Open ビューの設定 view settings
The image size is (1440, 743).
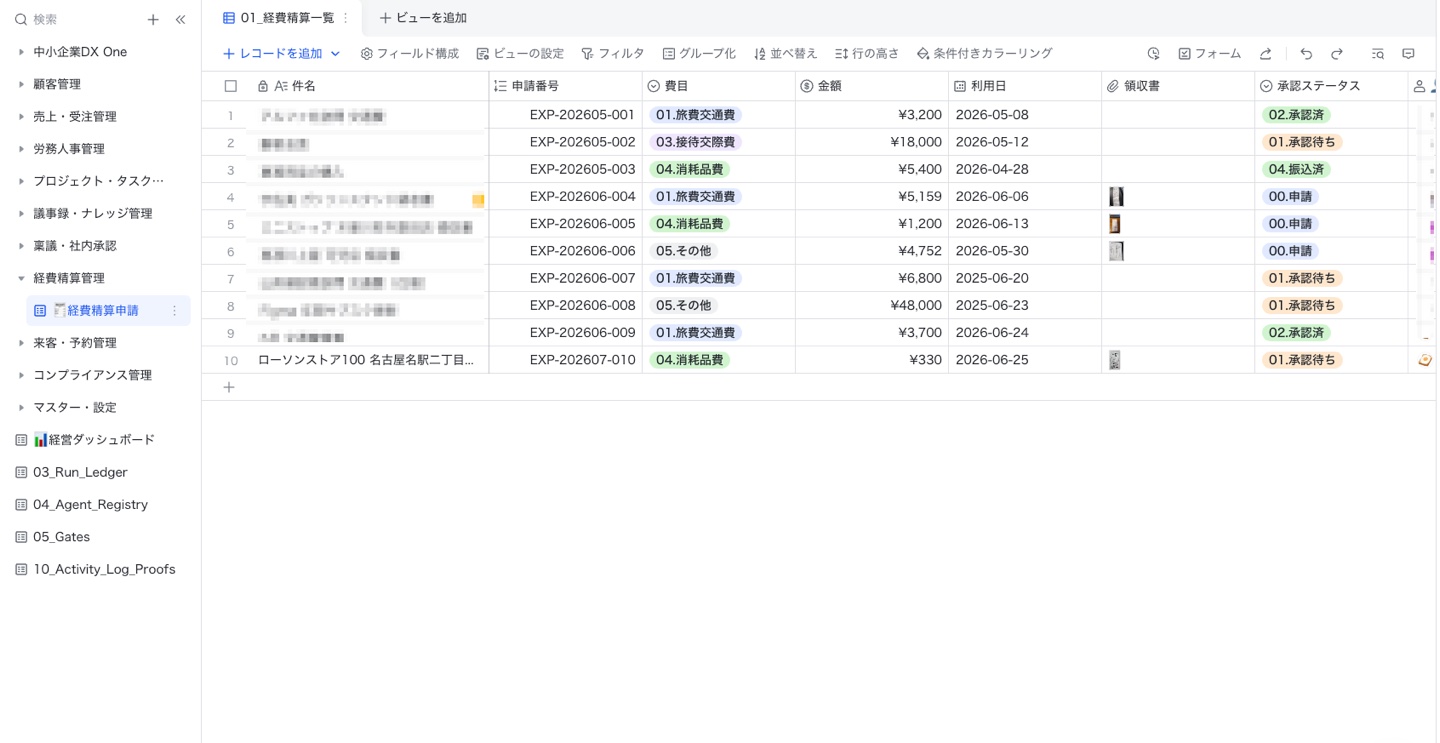point(520,54)
